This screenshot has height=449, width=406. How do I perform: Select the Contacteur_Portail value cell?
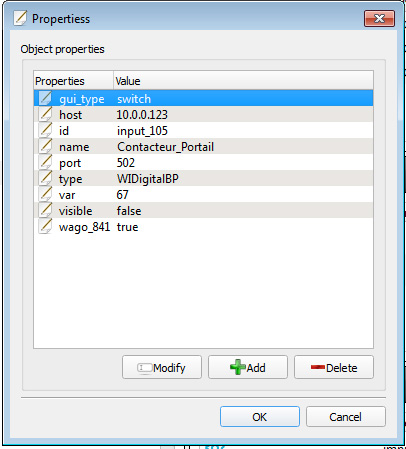tap(165, 147)
